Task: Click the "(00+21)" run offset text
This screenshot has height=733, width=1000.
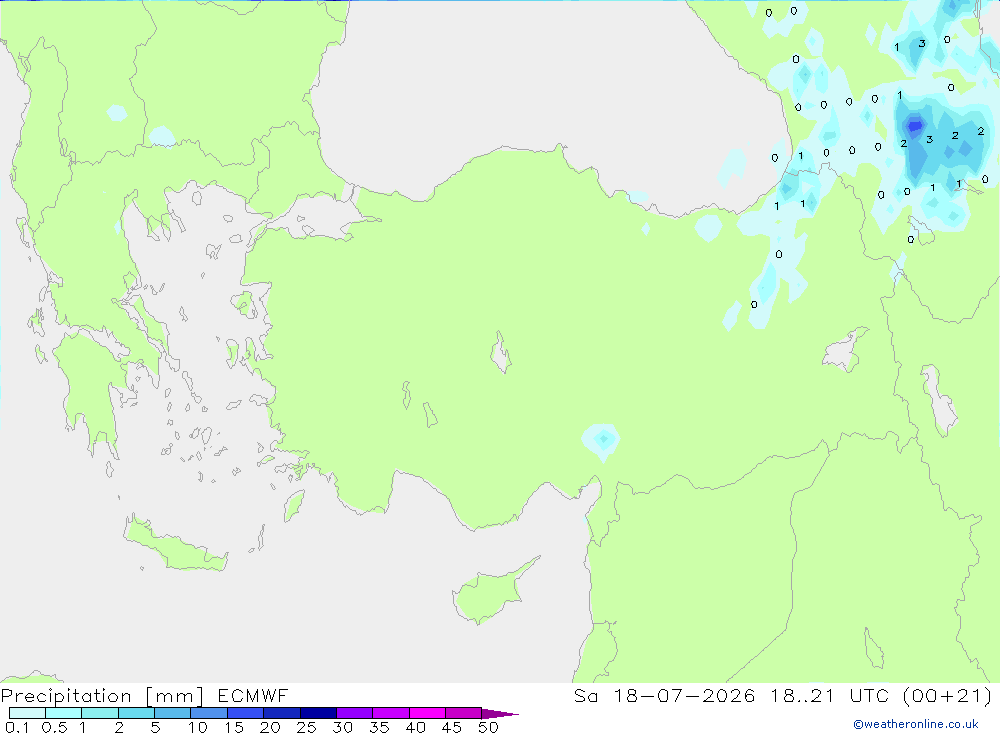Action: pos(948,695)
